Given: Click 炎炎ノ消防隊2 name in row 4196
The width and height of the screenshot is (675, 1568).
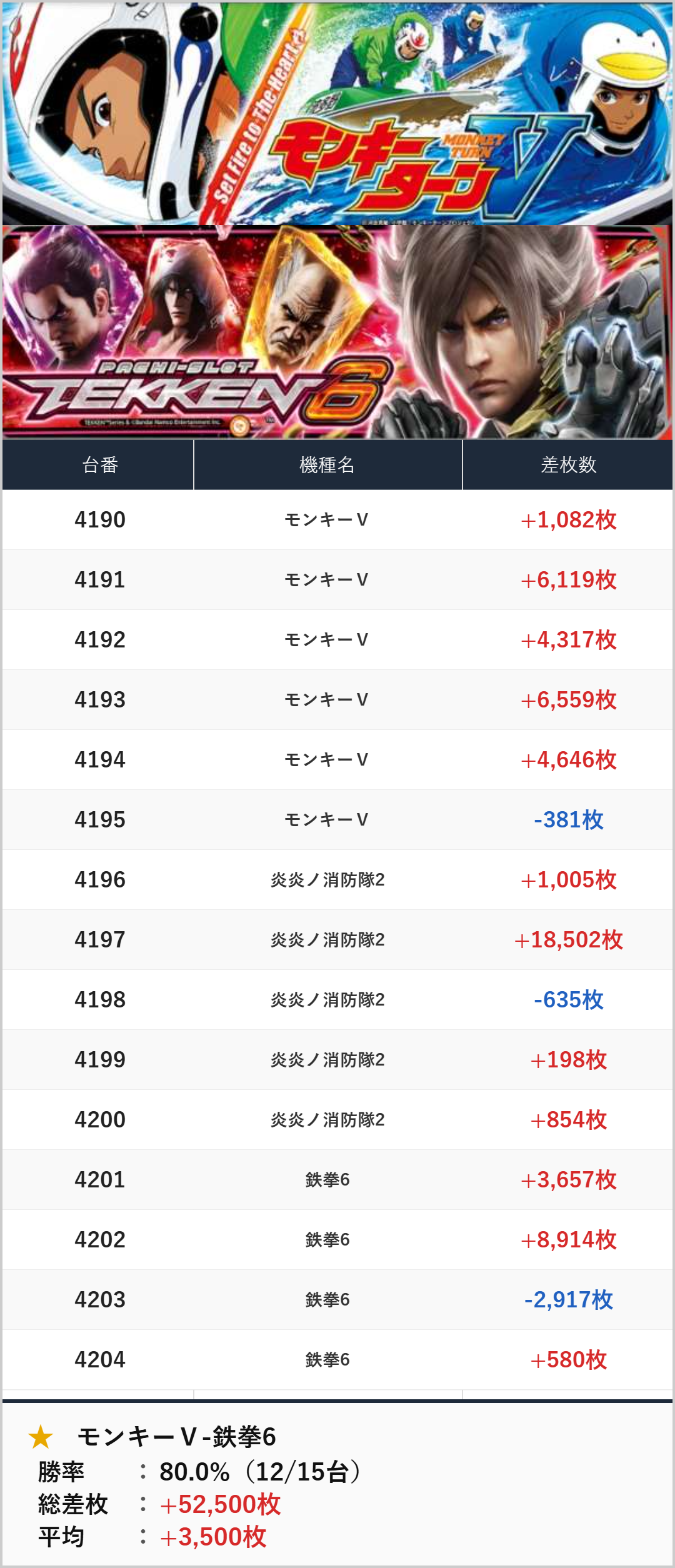Looking at the screenshot, I should pos(327,880).
